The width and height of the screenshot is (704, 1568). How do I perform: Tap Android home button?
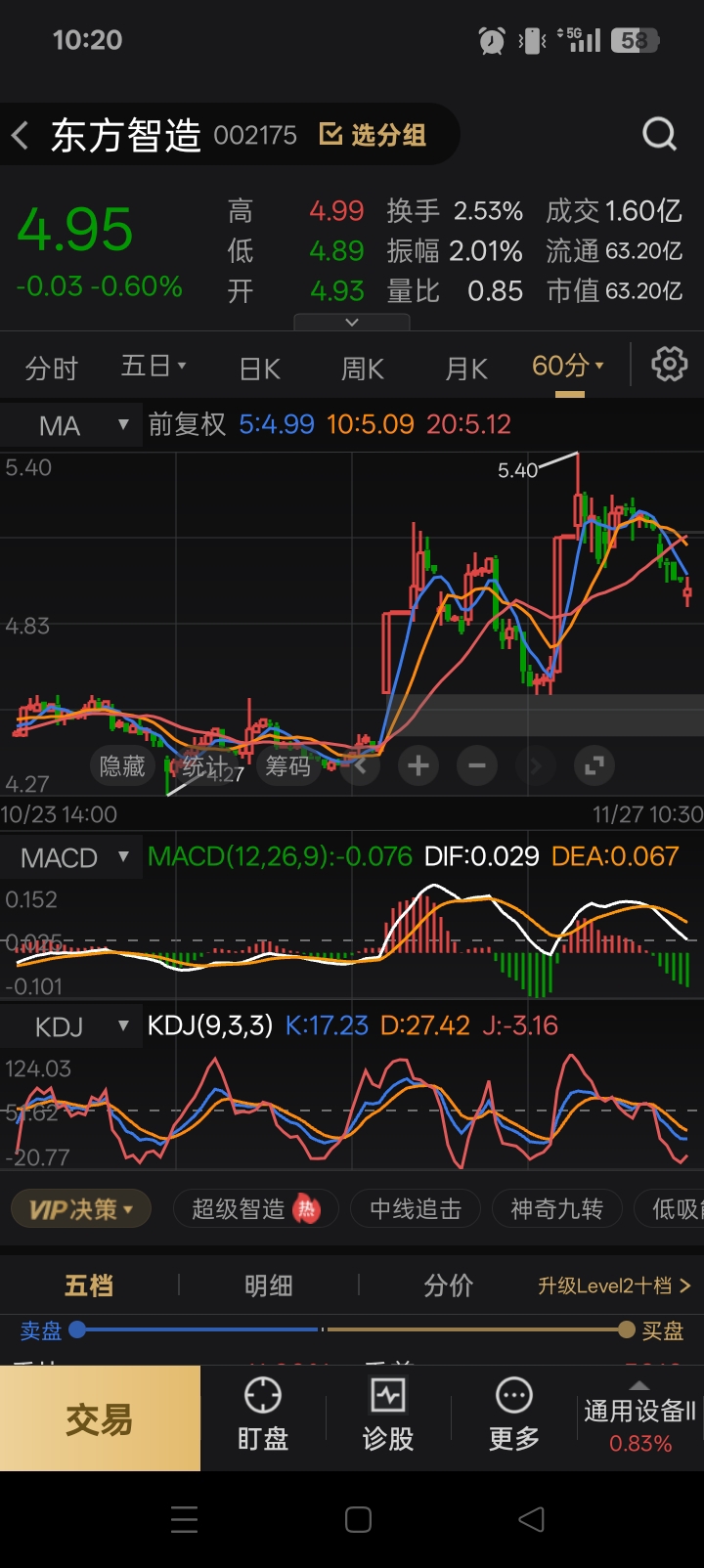coord(359,1519)
